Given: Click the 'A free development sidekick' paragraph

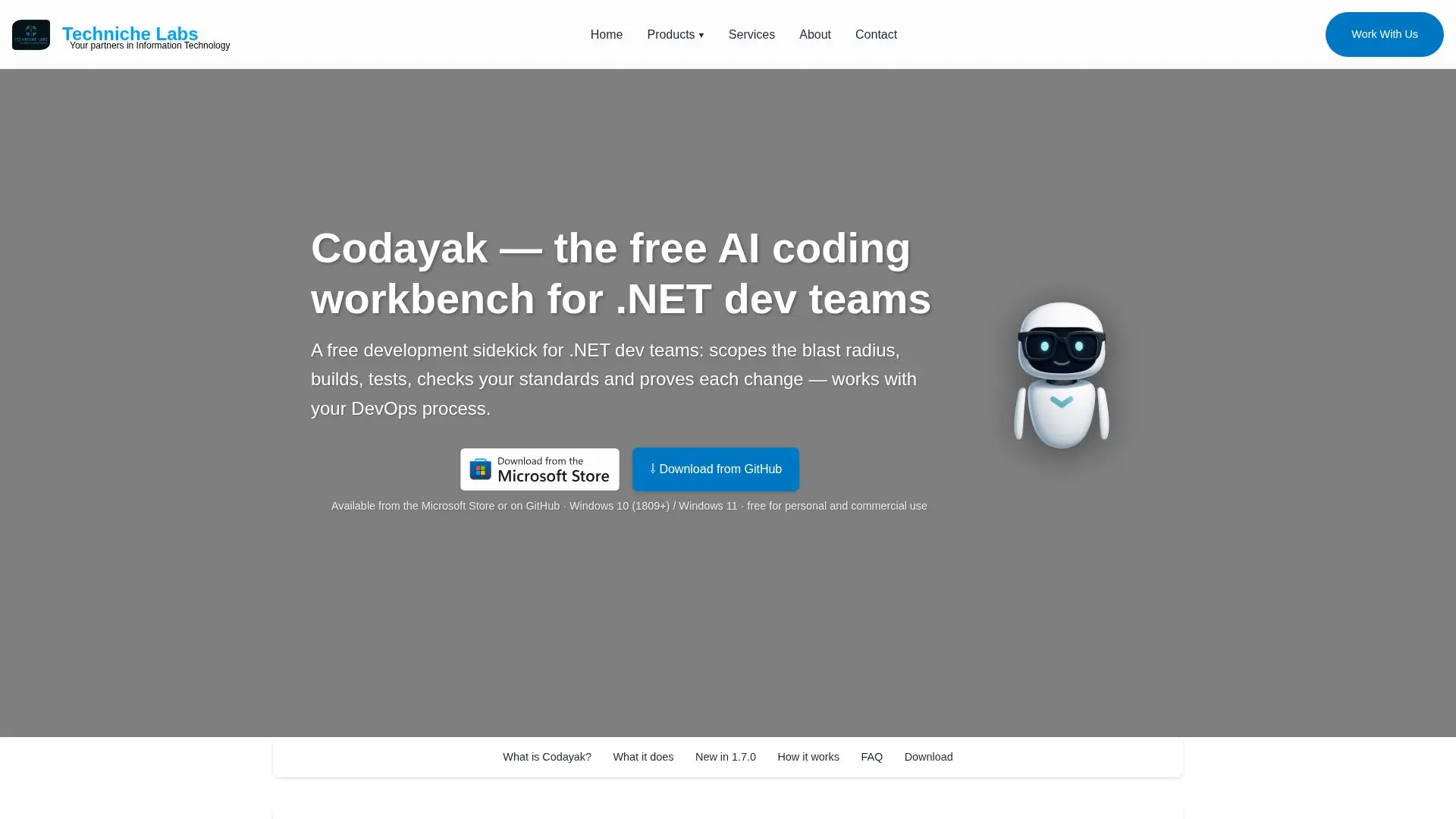Looking at the screenshot, I should (614, 379).
